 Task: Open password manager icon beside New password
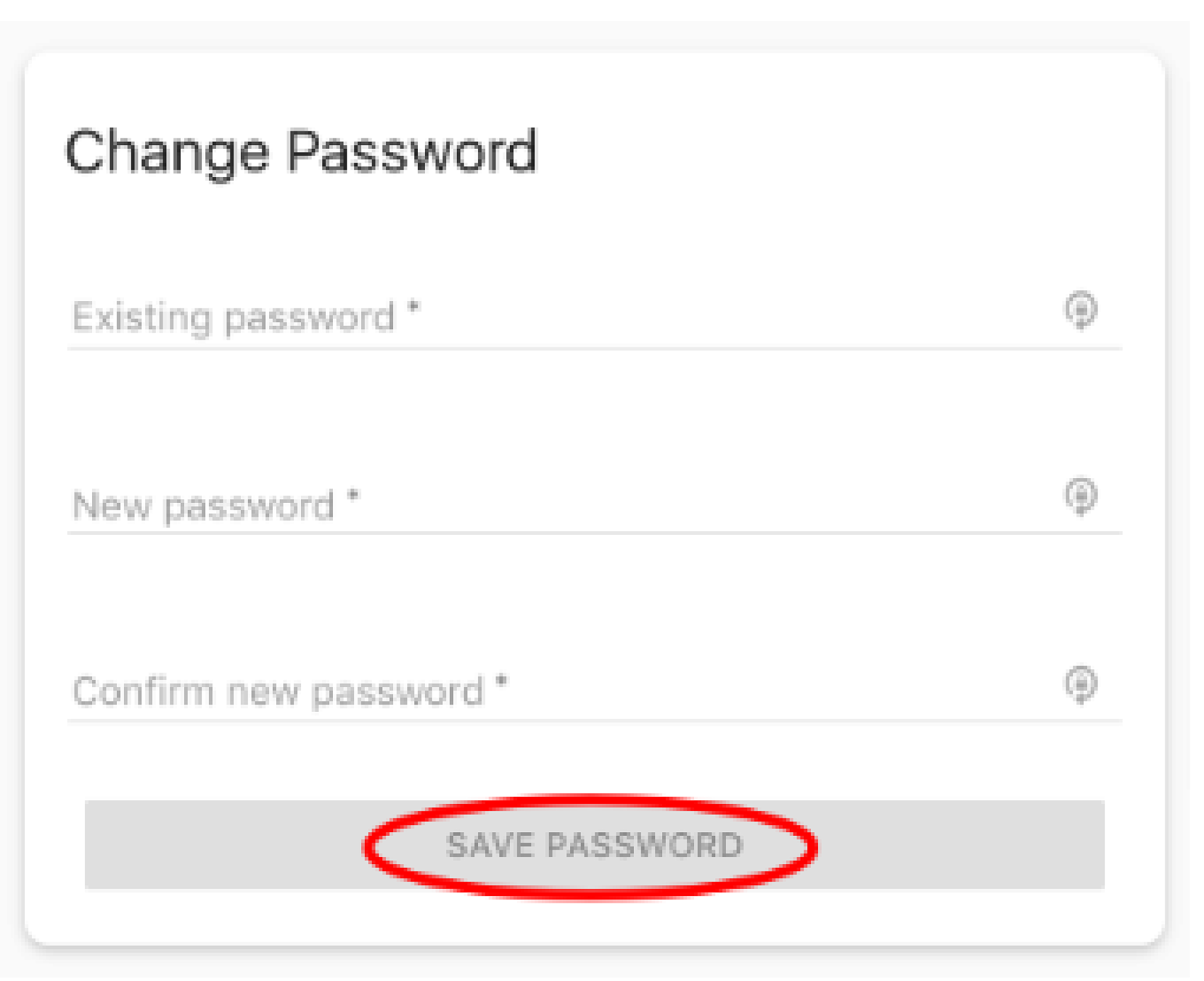tap(1081, 496)
